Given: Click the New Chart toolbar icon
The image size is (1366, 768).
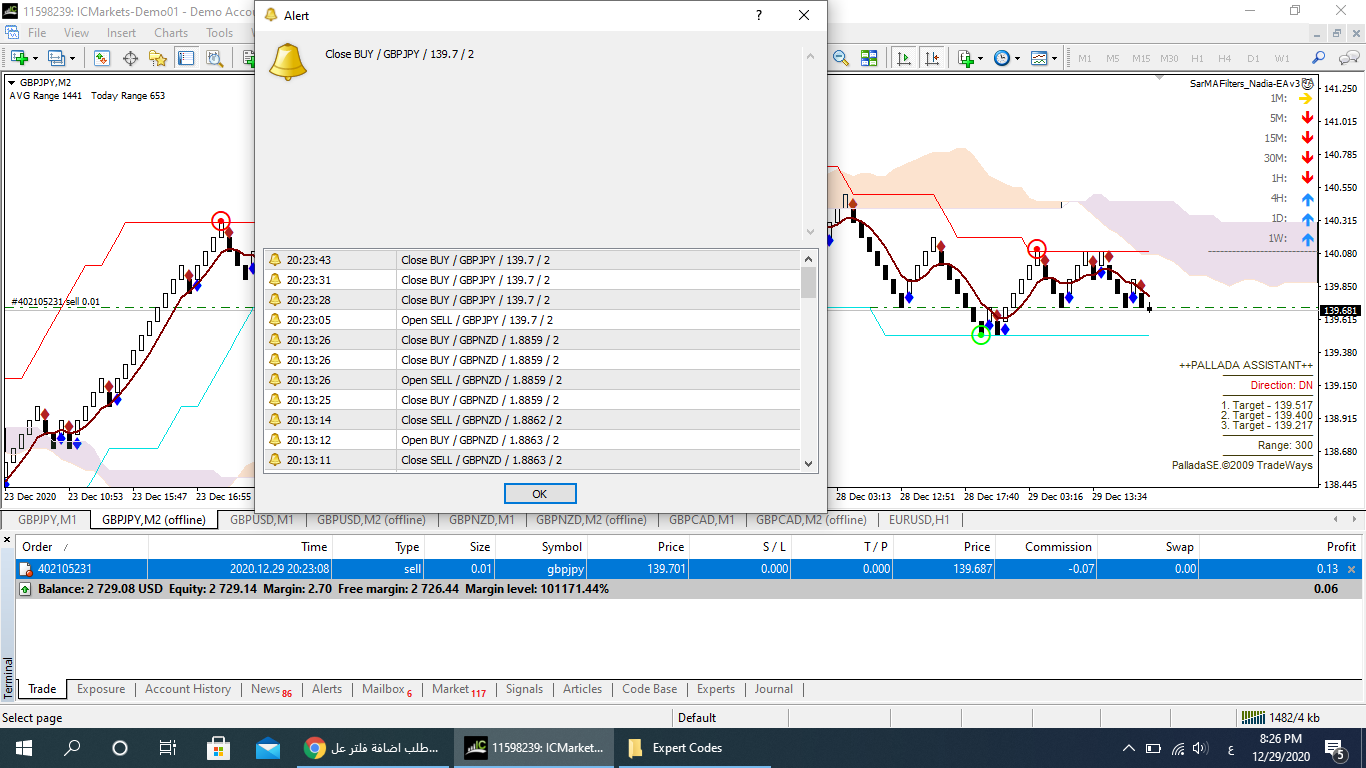Looking at the screenshot, I should pos(18,58).
